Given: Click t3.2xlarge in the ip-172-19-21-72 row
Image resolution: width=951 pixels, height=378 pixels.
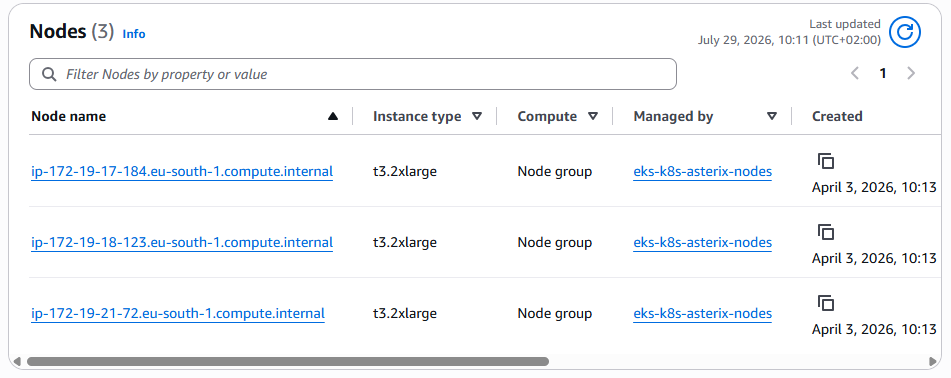Looking at the screenshot, I should [405, 314].
